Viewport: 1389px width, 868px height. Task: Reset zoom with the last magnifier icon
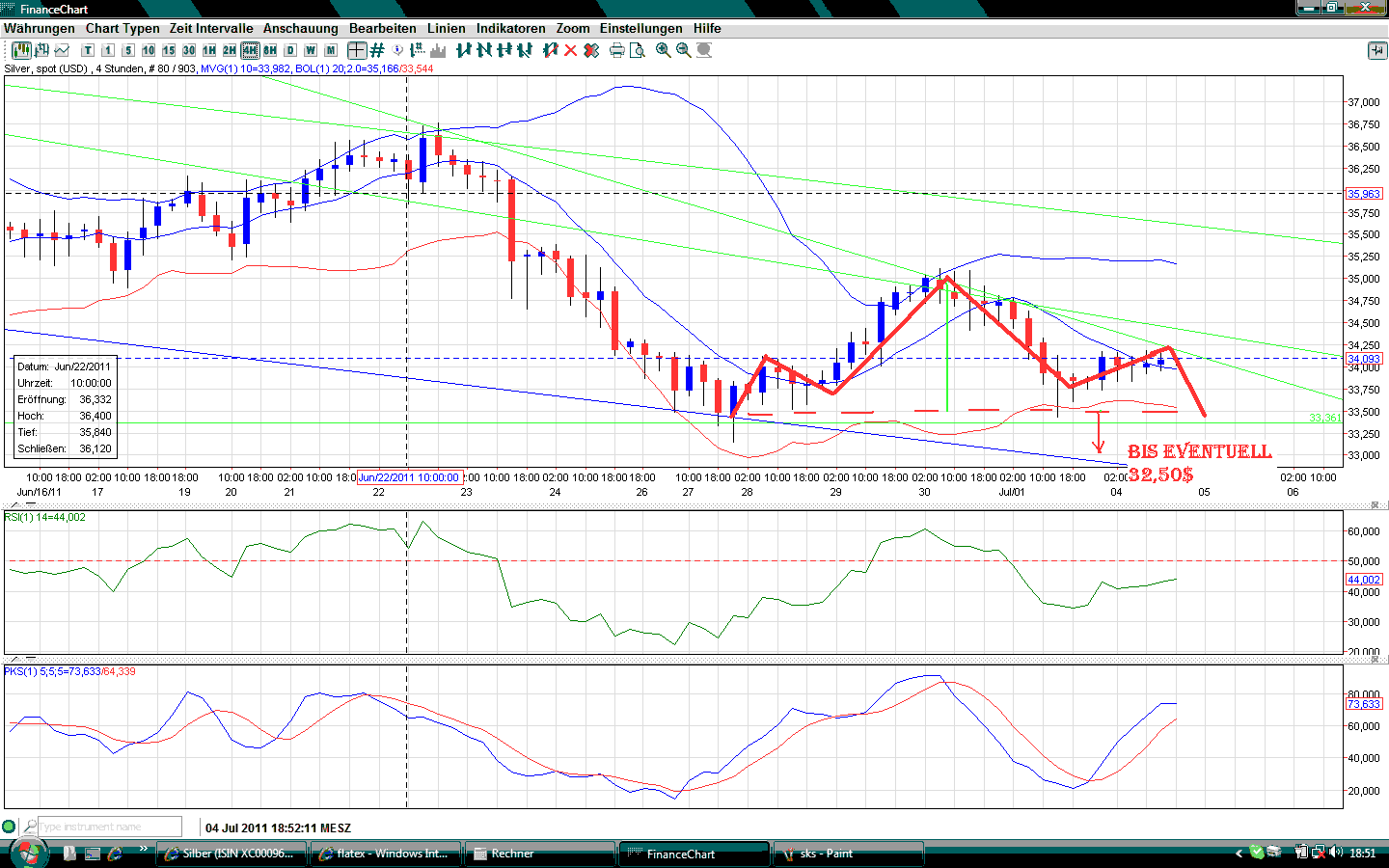[704, 50]
